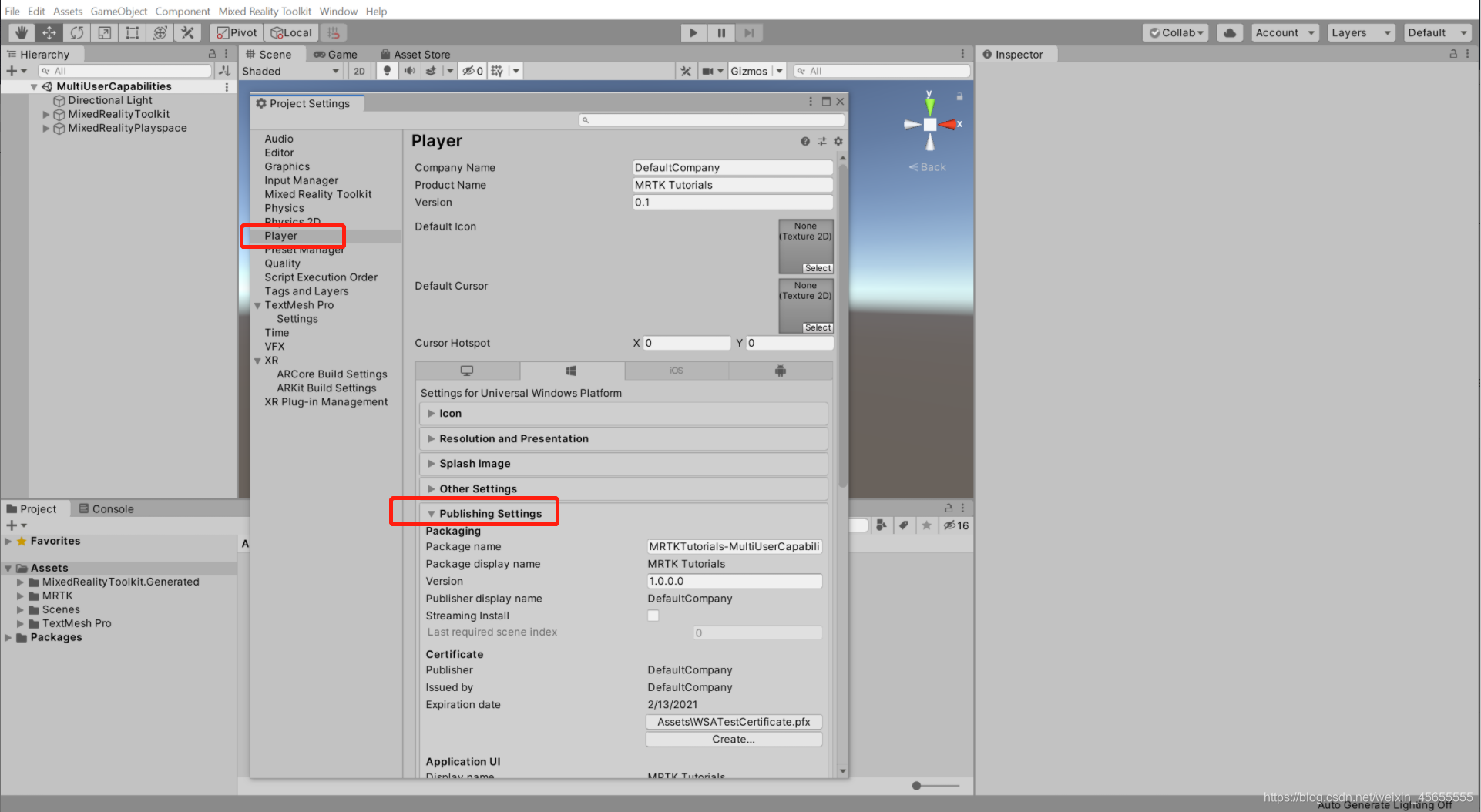Image resolution: width=1481 pixels, height=812 pixels.
Task: Open the Mixed Reality Toolkit menu
Action: tap(264, 11)
